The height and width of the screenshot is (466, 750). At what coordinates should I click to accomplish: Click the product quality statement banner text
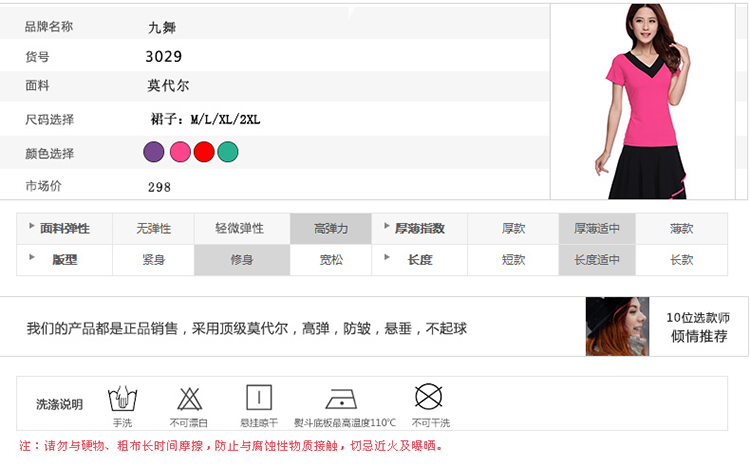pyautogui.click(x=247, y=329)
